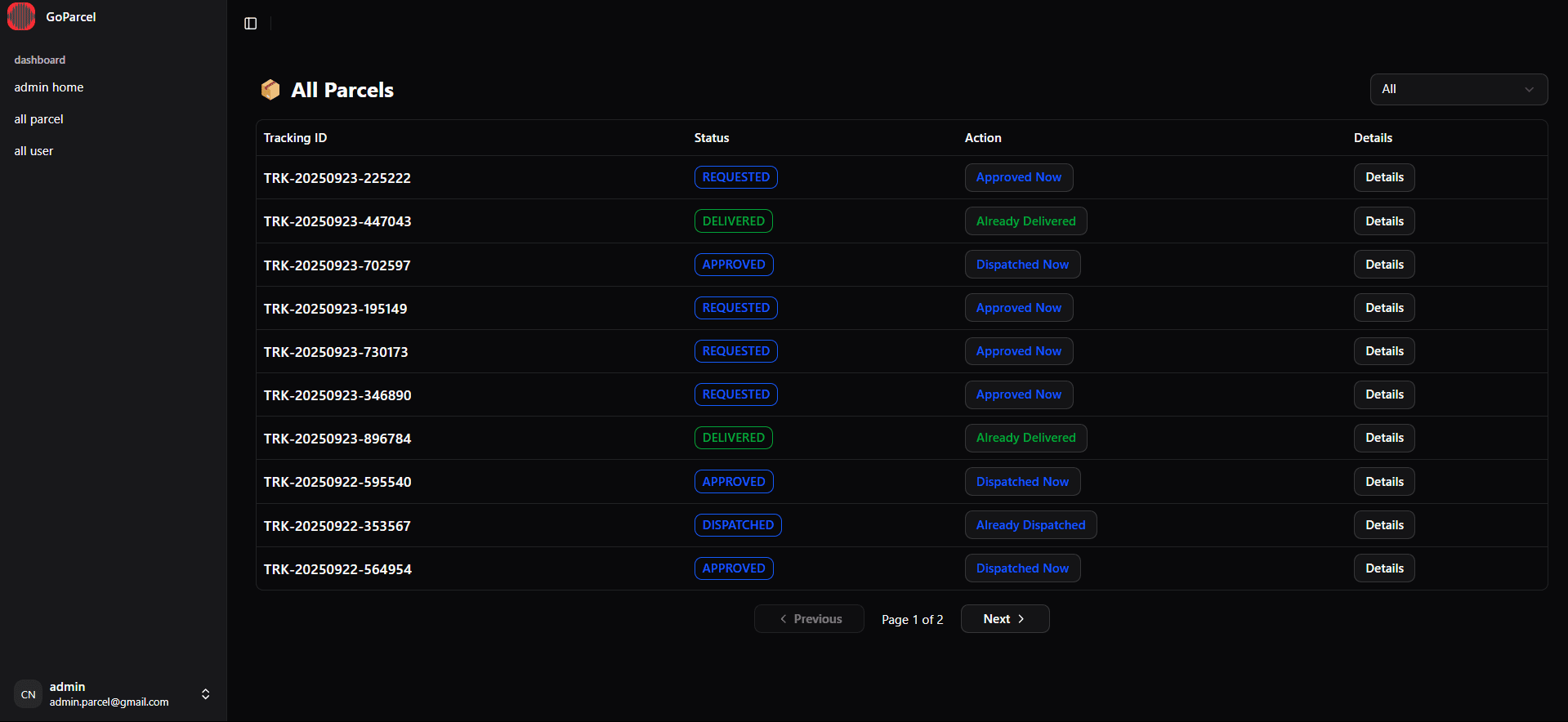Approve parcel TRK-20250923-225222 now
The width and height of the screenshot is (1568, 722).
tap(1018, 177)
